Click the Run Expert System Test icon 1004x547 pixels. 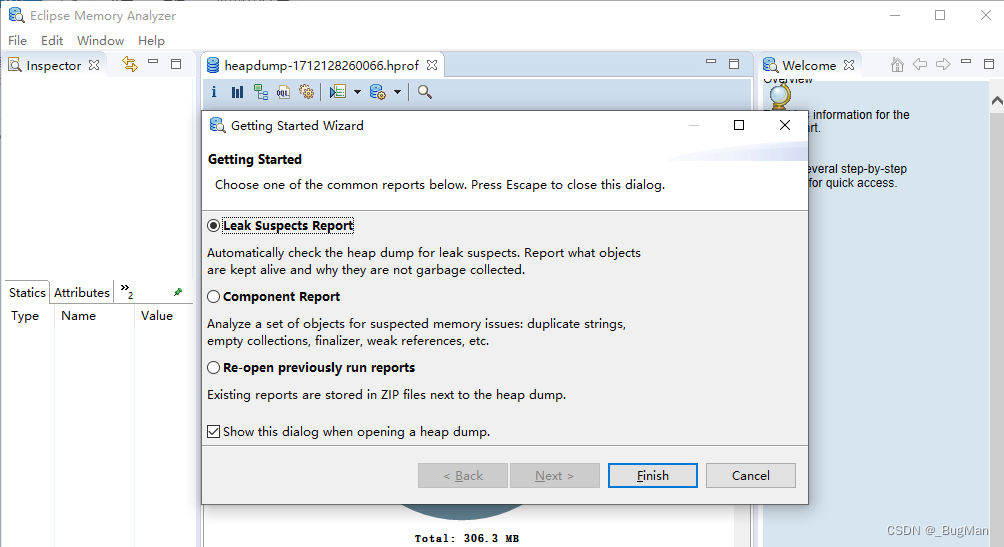337,92
